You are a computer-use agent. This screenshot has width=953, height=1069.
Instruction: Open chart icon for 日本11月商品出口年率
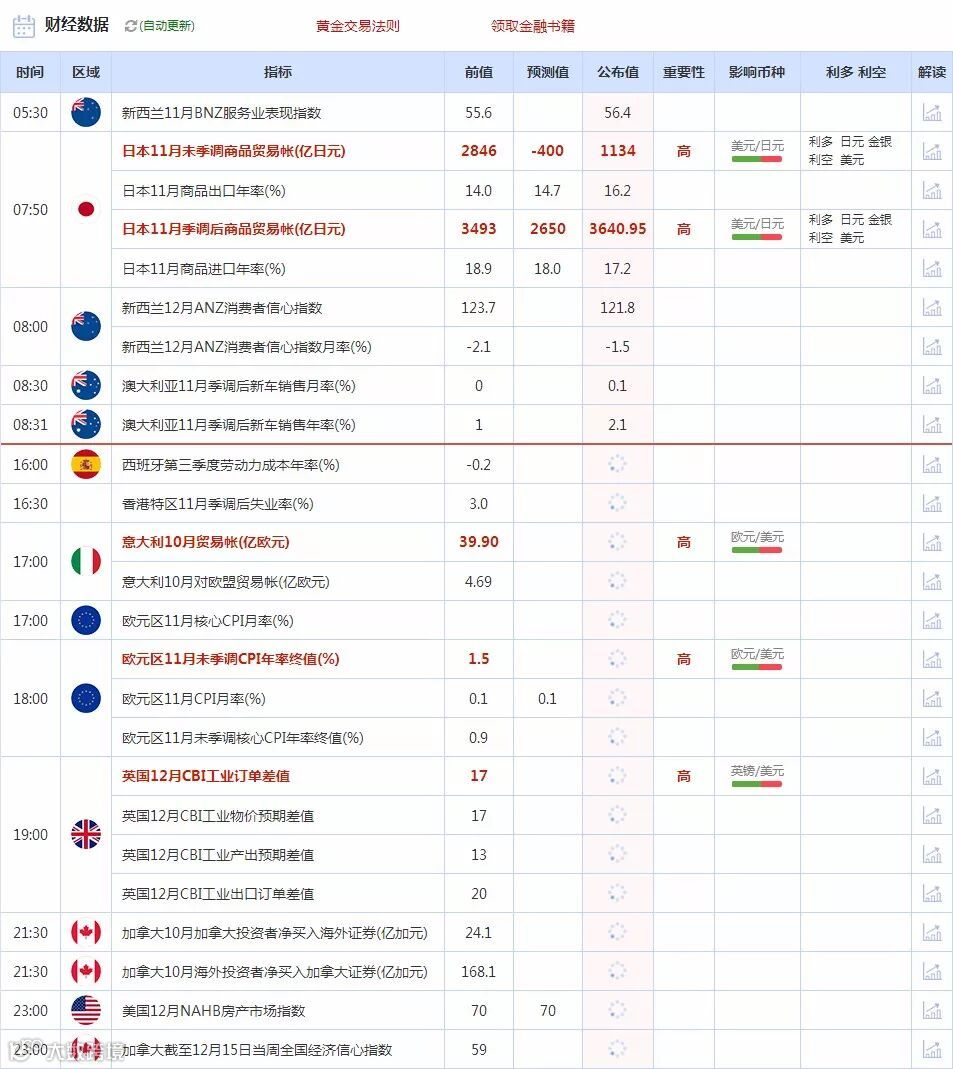click(932, 190)
